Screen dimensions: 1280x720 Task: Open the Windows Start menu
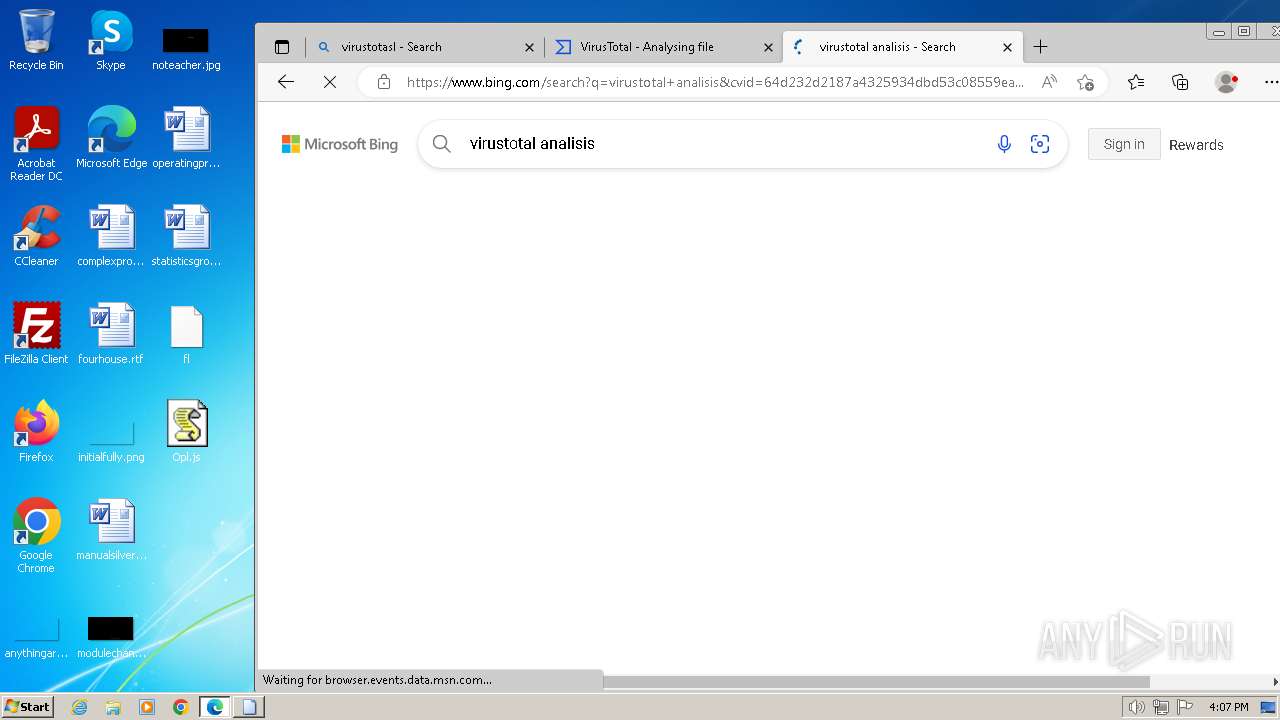[28, 707]
